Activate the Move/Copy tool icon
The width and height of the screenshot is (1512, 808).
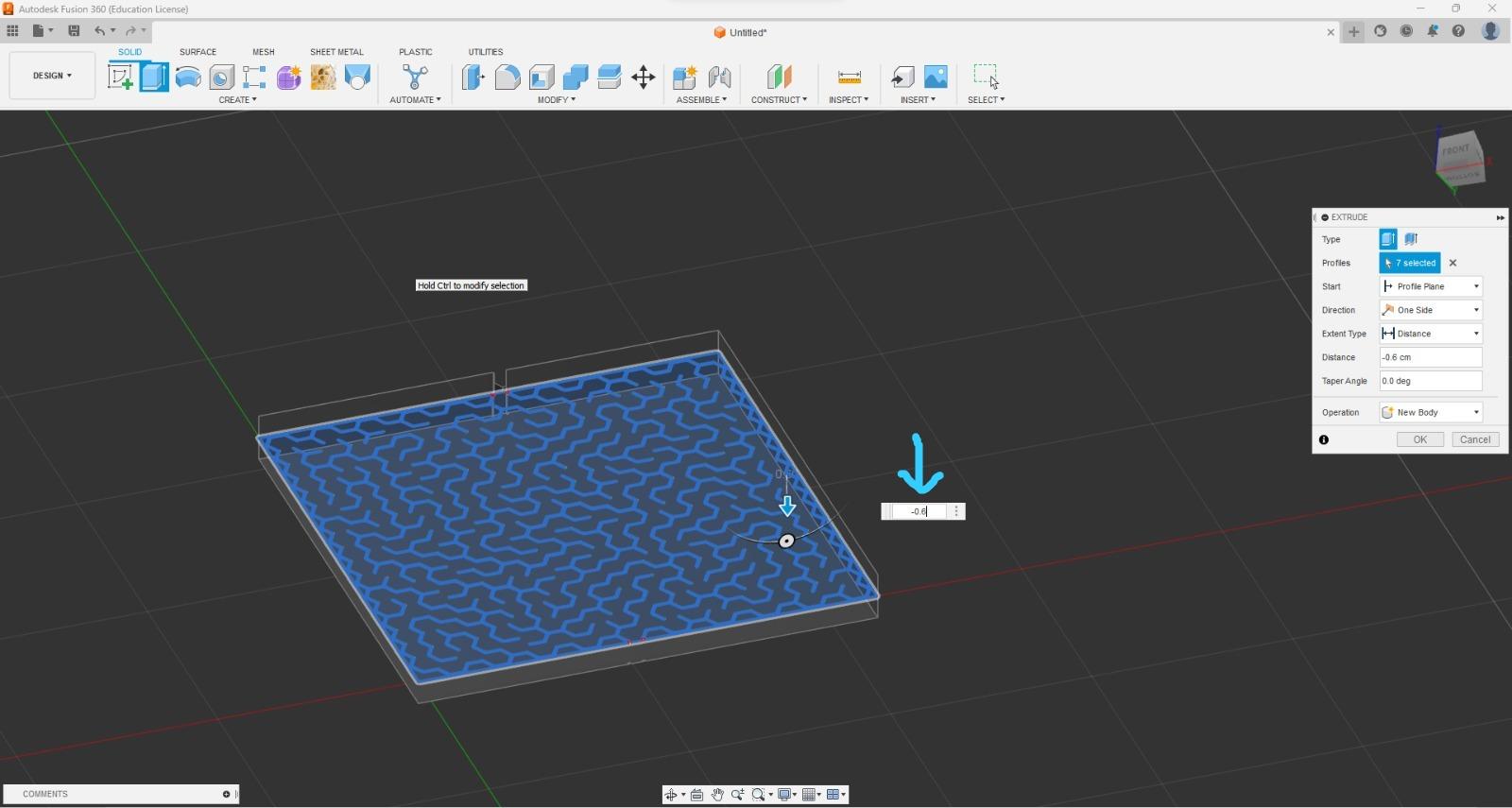click(x=644, y=77)
